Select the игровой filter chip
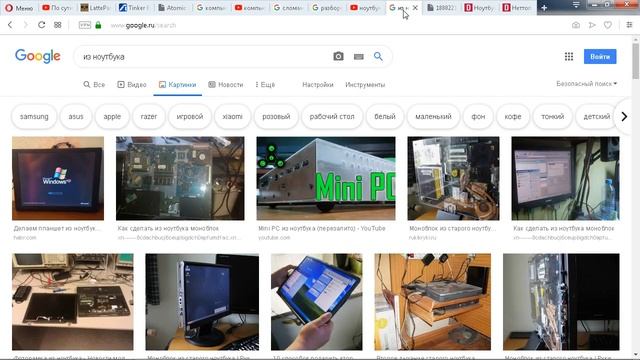Image resolution: width=640 pixels, height=360 pixels. click(190, 116)
